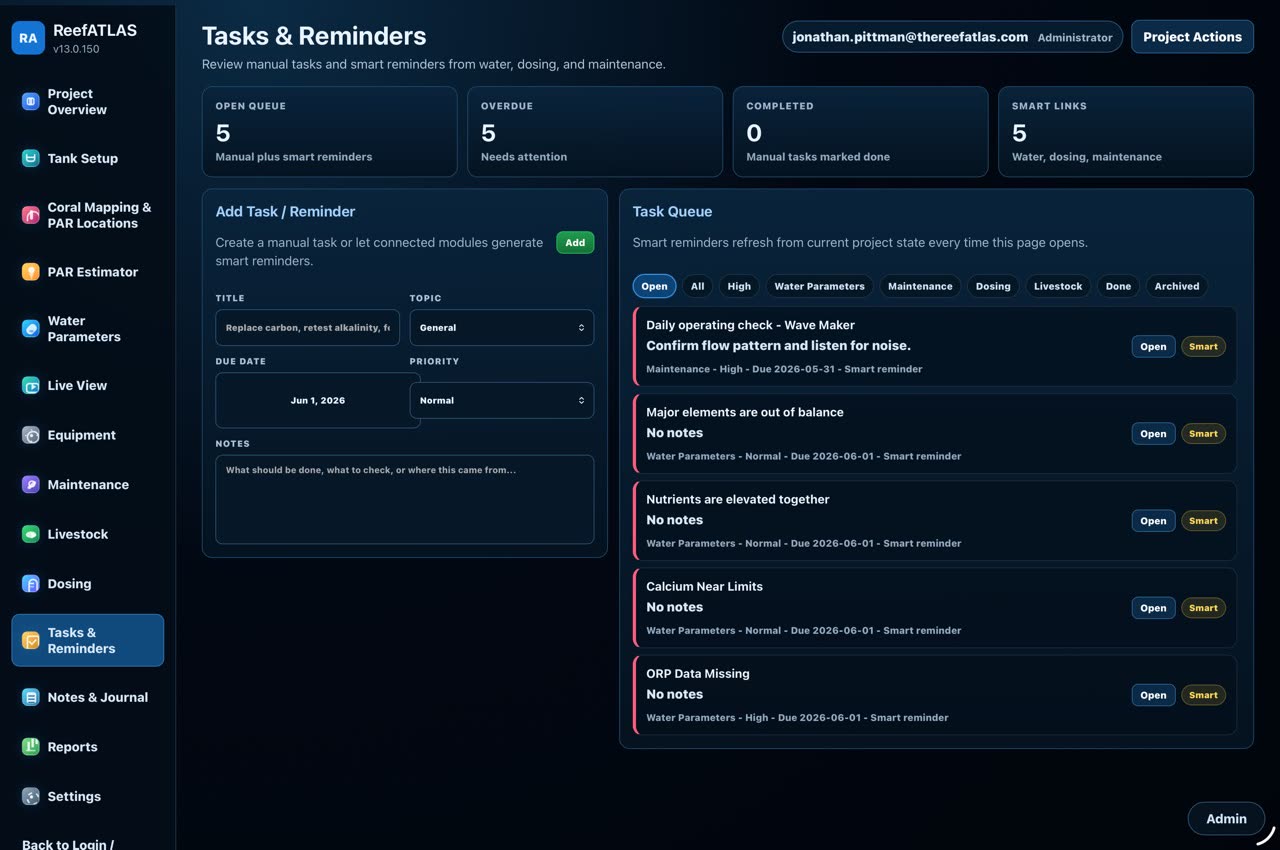Click the PAR Estimator lightbulb icon

(31, 272)
